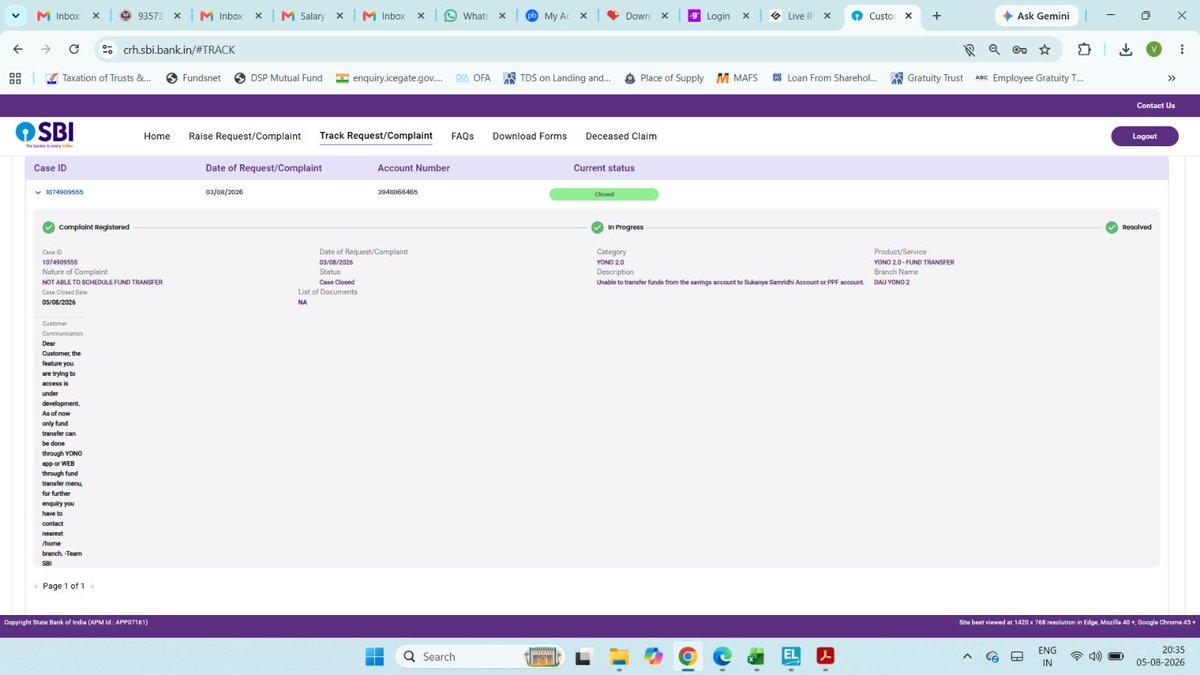Click the Chrome icon in the taskbar
1200x675 pixels.
click(687, 656)
